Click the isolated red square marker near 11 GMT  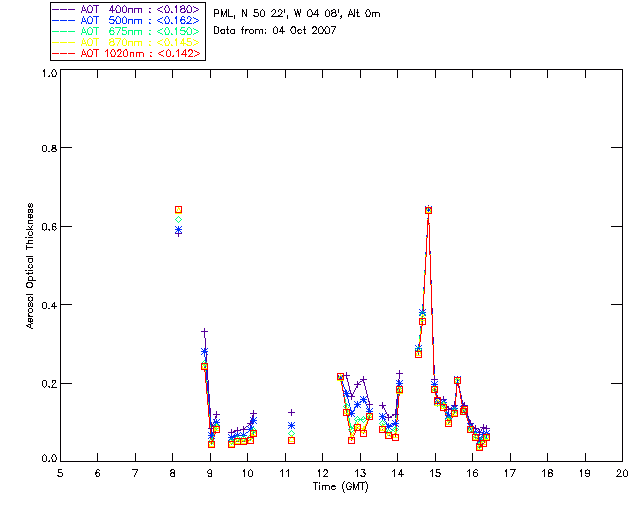[x=291, y=441]
